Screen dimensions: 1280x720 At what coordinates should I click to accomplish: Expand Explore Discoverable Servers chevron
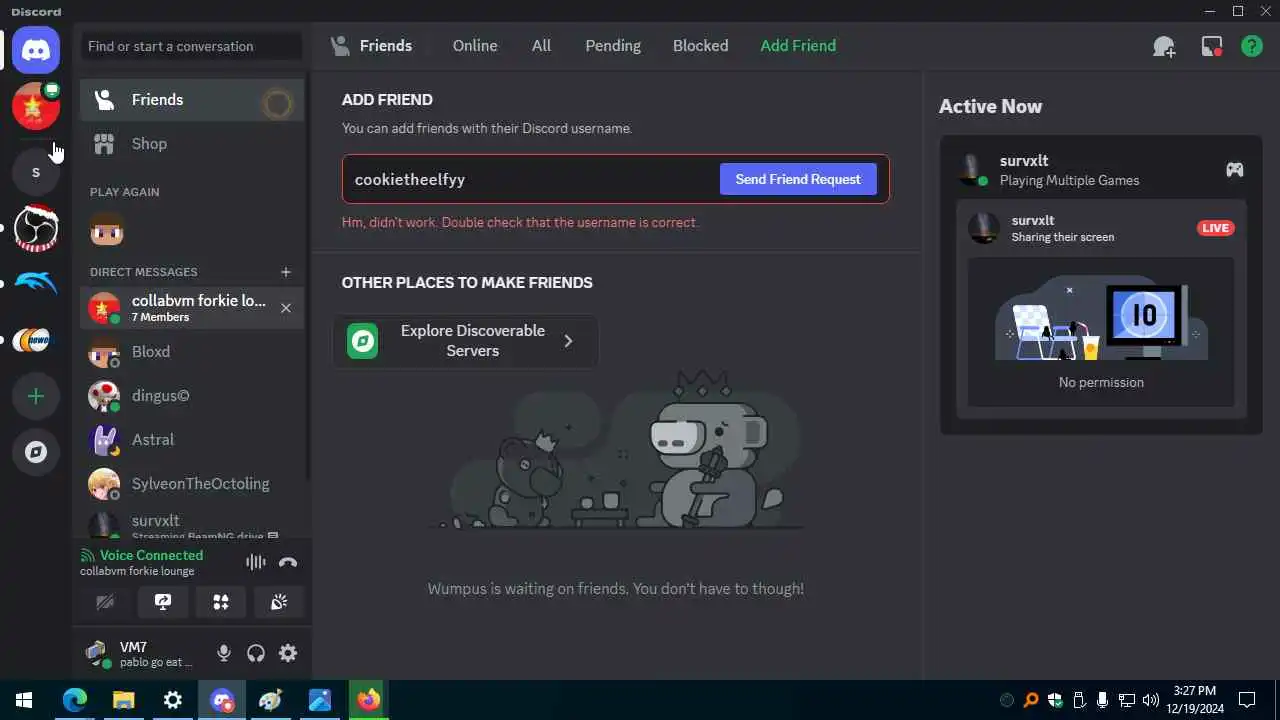pyautogui.click(x=568, y=341)
